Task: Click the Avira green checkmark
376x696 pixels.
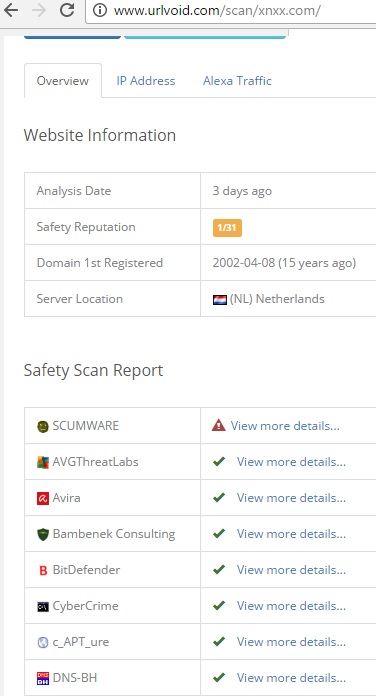Action: pyautogui.click(x=218, y=498)
